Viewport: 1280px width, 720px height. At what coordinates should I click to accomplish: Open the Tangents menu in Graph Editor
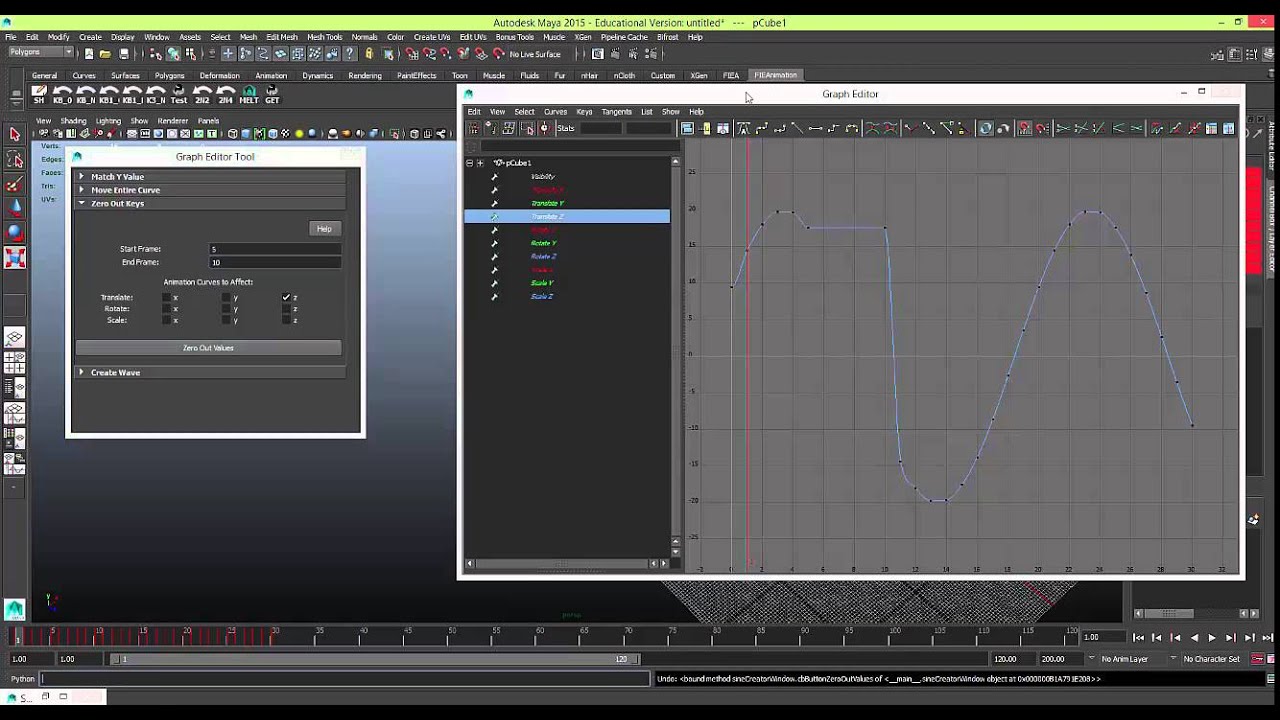(616, 112)
